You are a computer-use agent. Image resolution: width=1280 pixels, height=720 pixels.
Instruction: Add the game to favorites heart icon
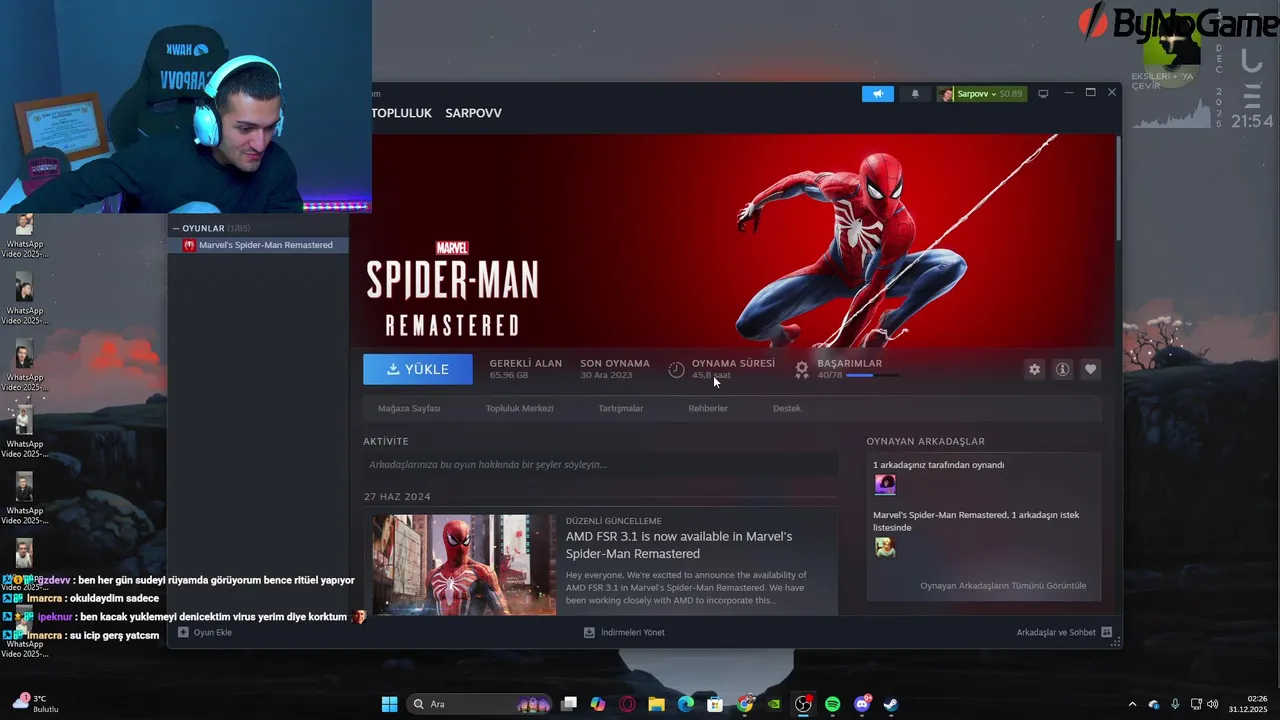(1090, 369)
